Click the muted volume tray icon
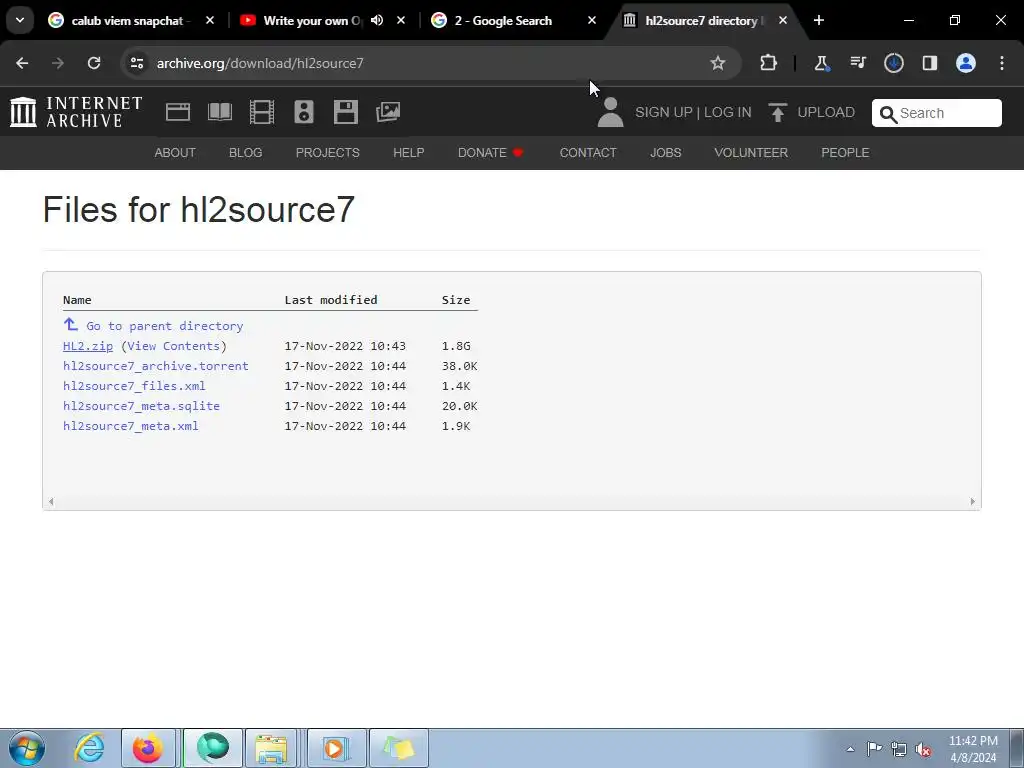1024x768 pixels. coord(923,749)
